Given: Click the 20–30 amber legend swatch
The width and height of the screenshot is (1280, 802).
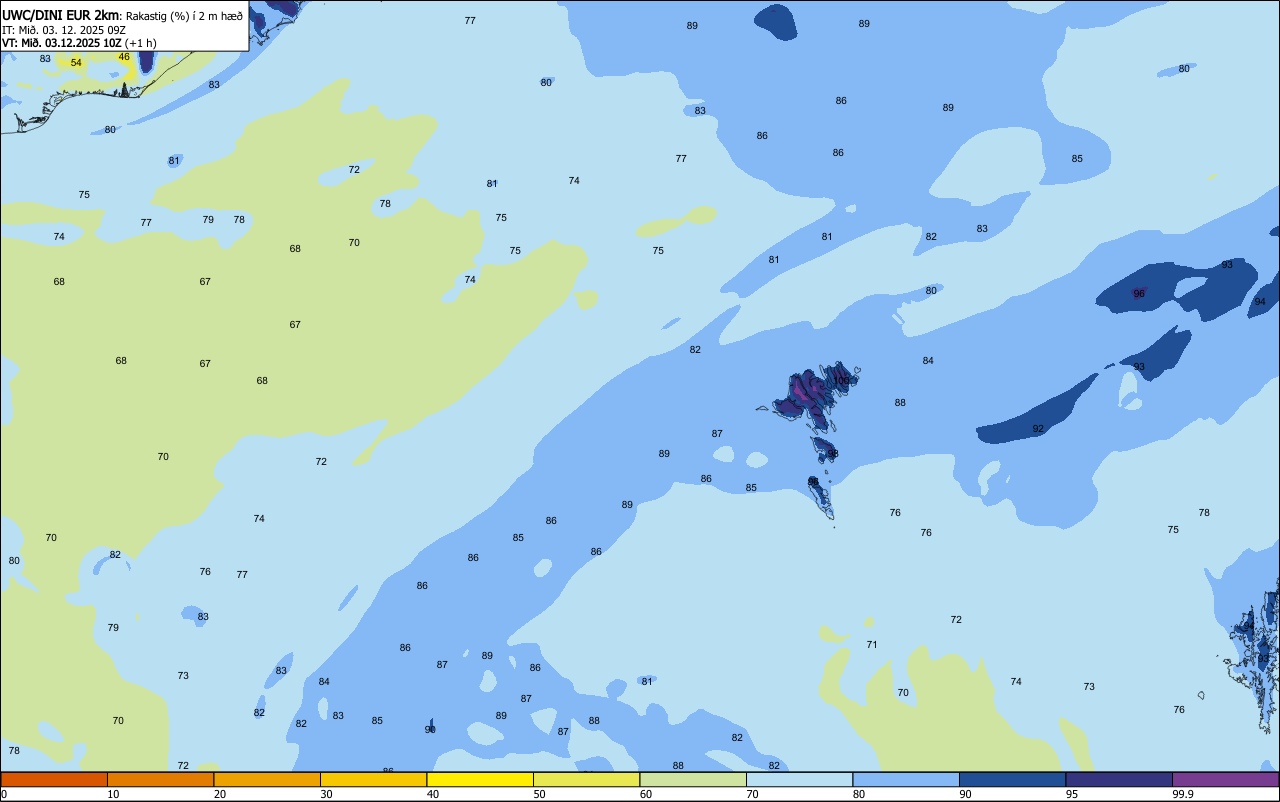Looking at the screenshot, I should 267,779.
